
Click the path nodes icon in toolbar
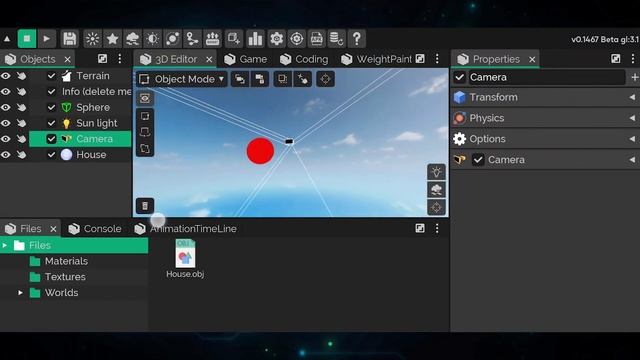[x=192, y=39]
